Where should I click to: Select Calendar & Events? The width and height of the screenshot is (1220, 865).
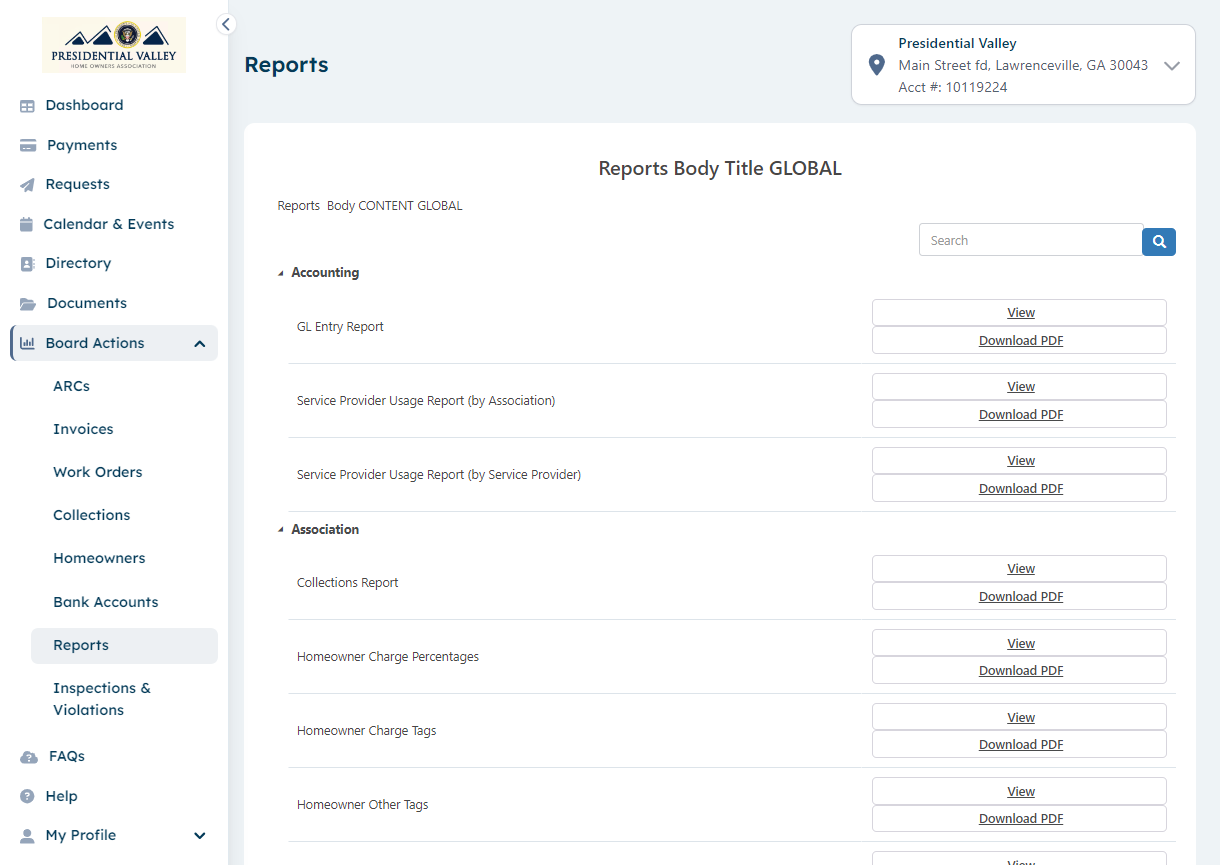[x=108, y=224]
